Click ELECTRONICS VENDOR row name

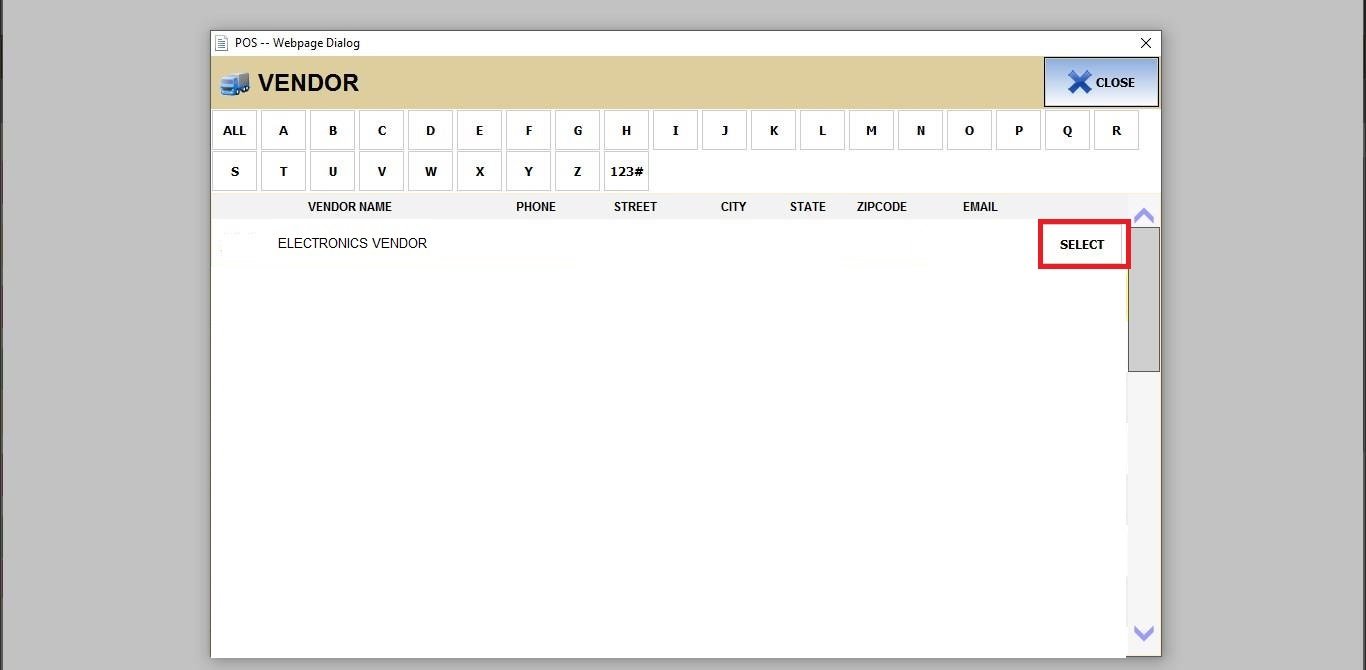(352, 244)
